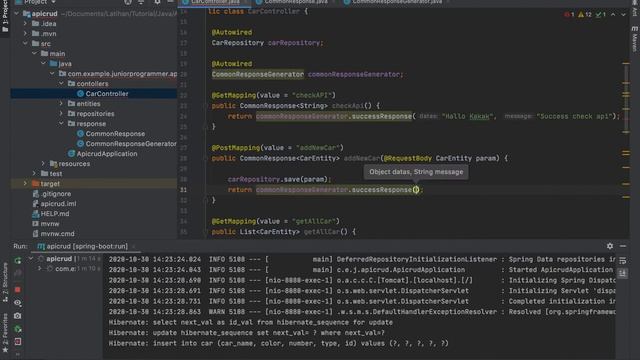Open ApicrudApplication in project tree
Screen dimensions: 640x360
[107, 153]
